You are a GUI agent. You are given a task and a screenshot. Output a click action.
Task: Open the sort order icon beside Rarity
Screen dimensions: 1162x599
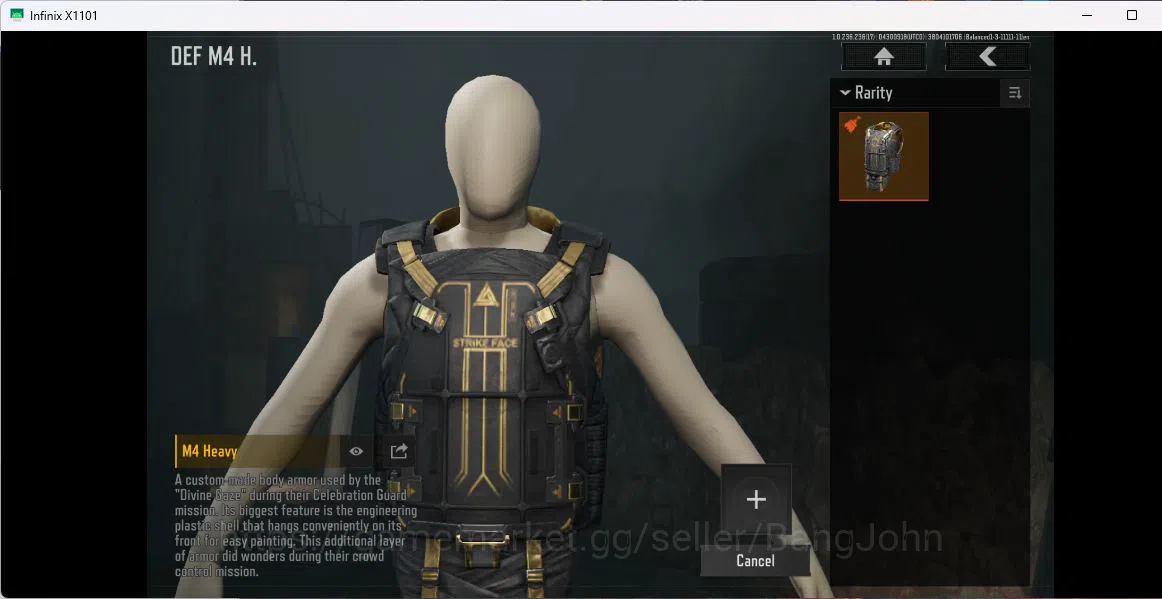[x=1015, y=93]
